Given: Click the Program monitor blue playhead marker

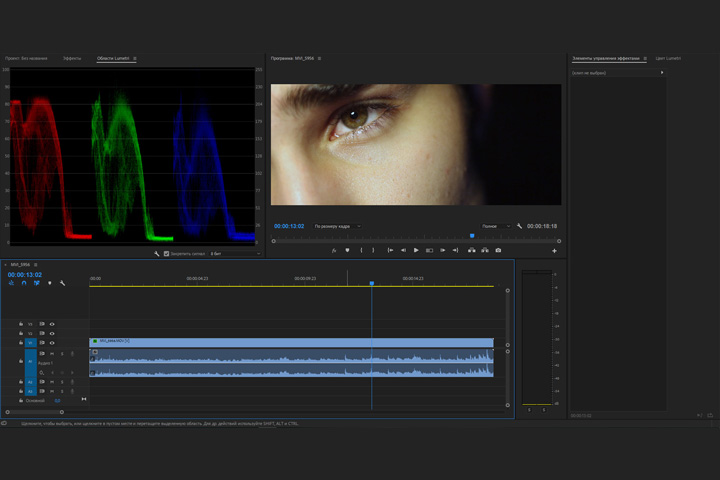Looking at the screenshot, I should [472, 236].
